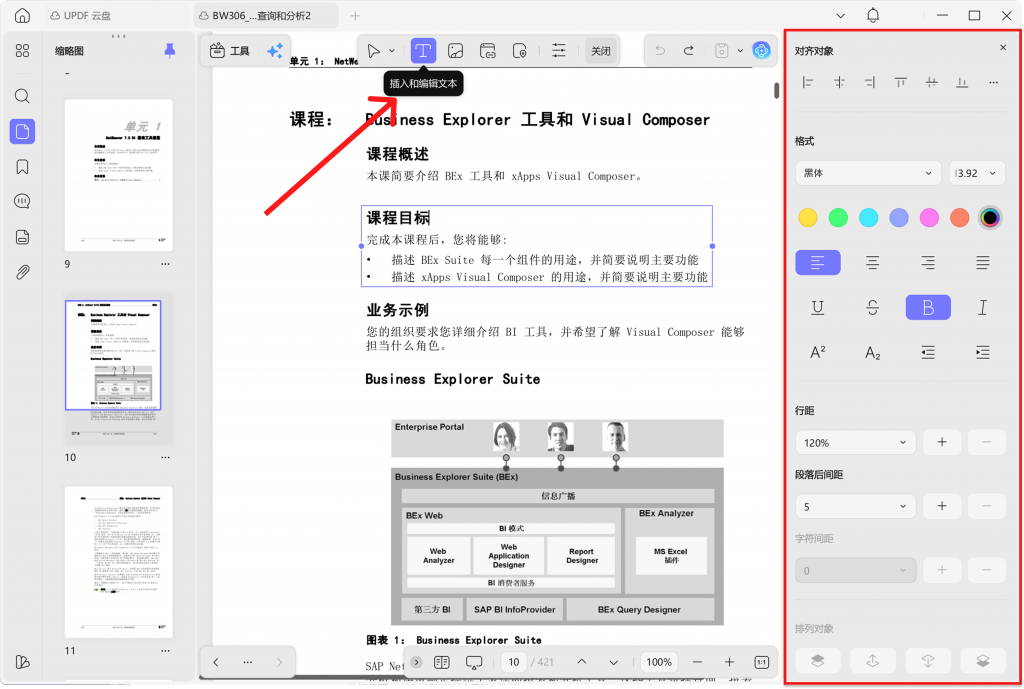This screenshot has height=689, width=1024.
Task: Pick the pink text color
Action: (x=929, y=218)
